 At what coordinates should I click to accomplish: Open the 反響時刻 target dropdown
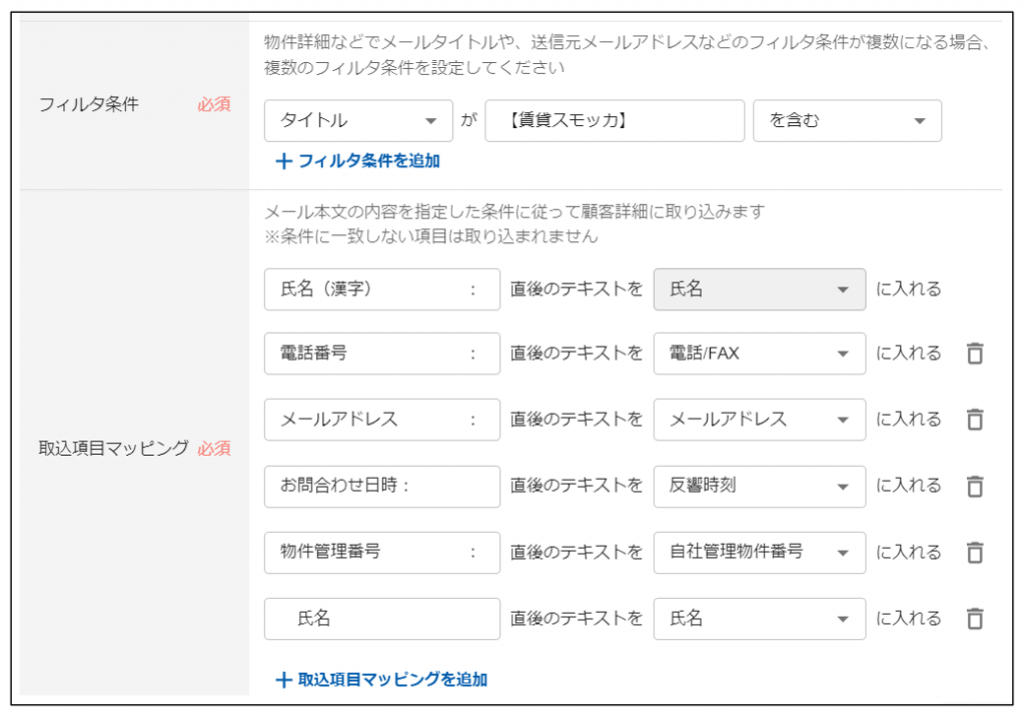pos(760,486)
